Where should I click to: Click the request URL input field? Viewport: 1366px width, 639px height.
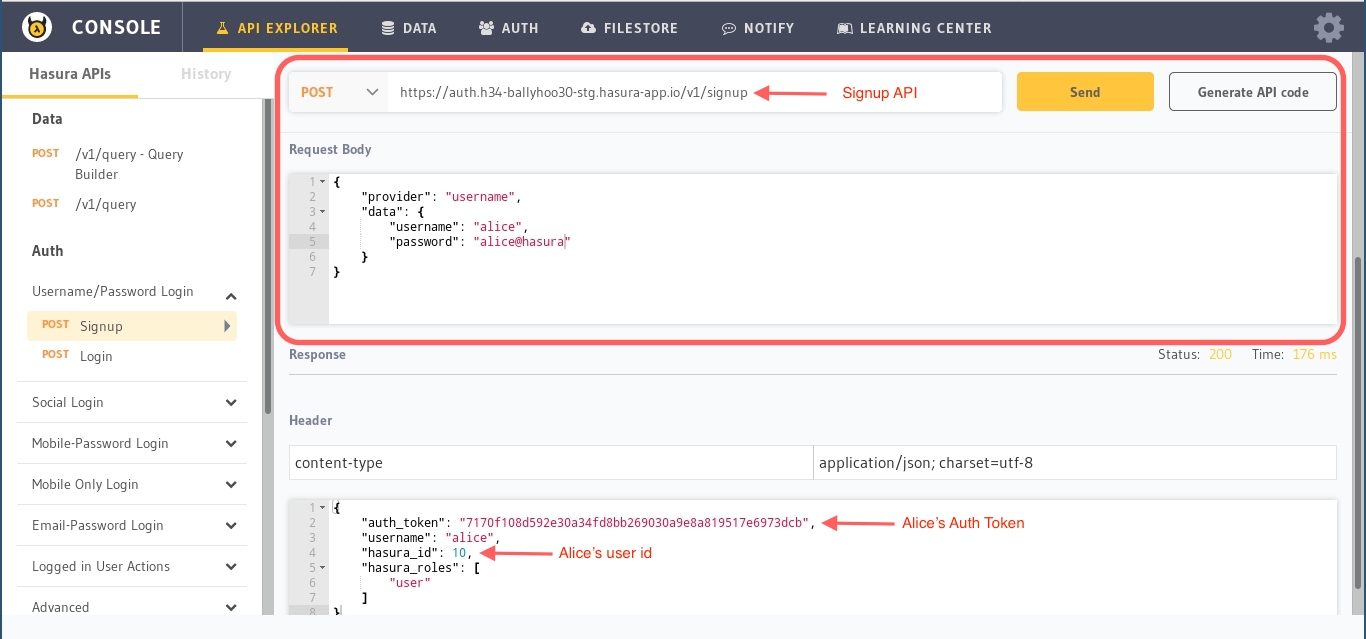pos(695,92)
